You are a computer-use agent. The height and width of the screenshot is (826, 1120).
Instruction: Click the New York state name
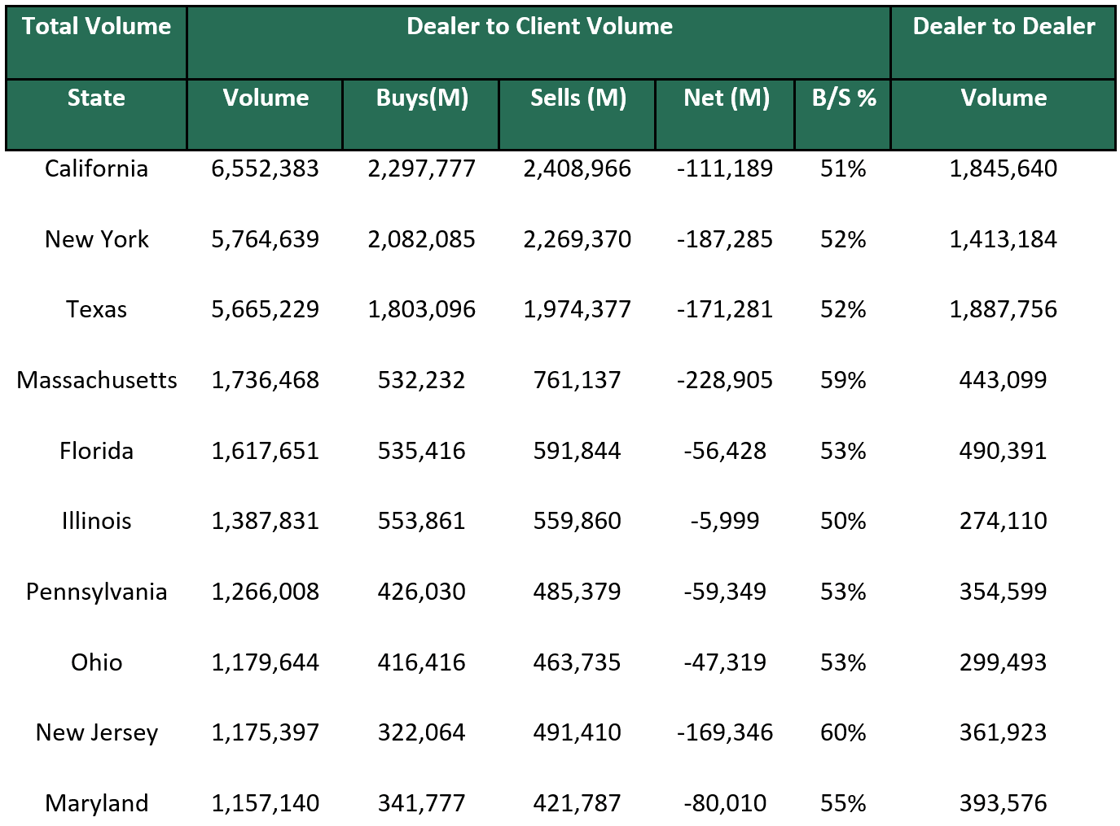(x=96, y=239)
